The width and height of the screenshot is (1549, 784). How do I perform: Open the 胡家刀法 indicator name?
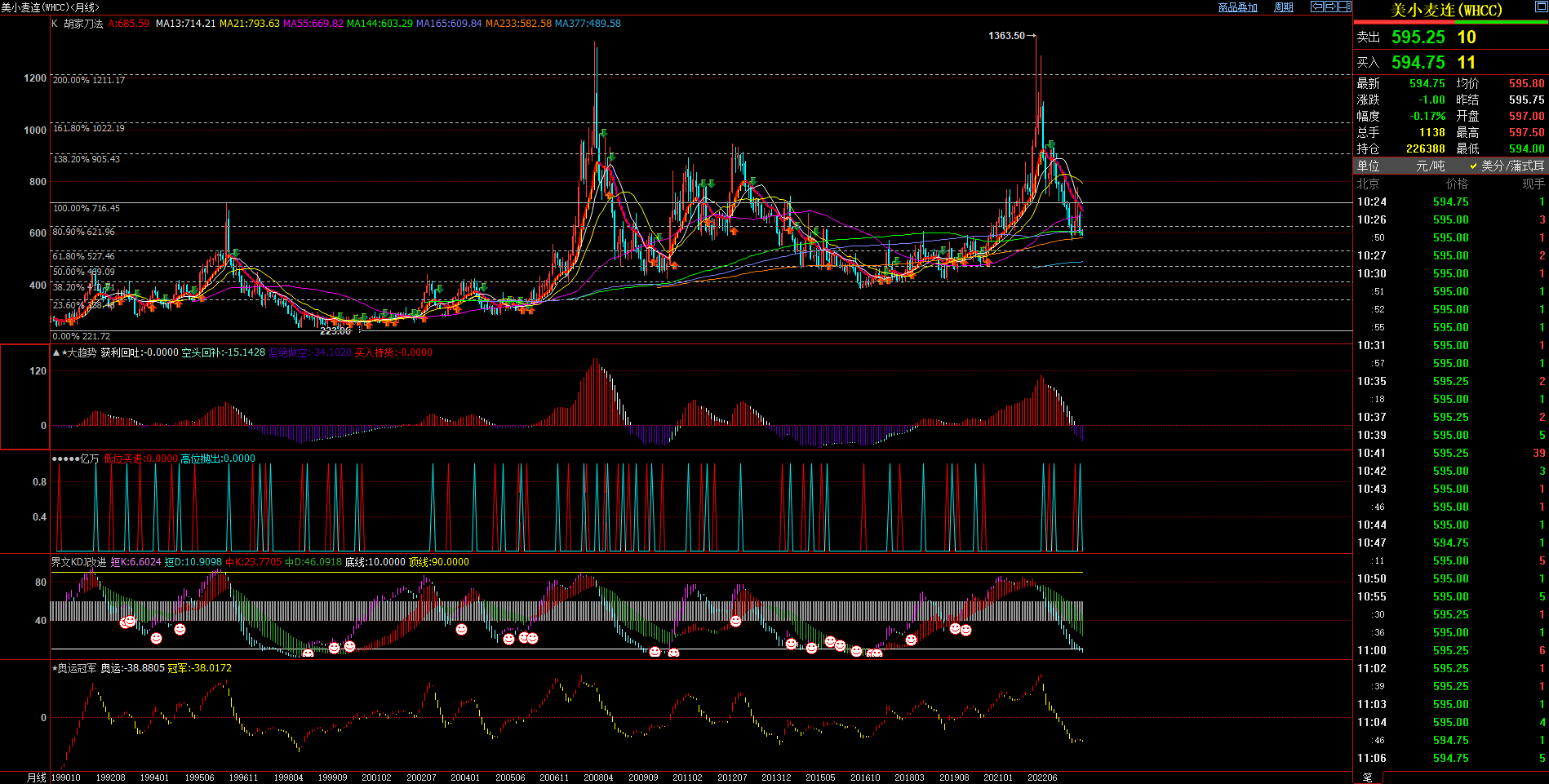[x=83, y=24]
